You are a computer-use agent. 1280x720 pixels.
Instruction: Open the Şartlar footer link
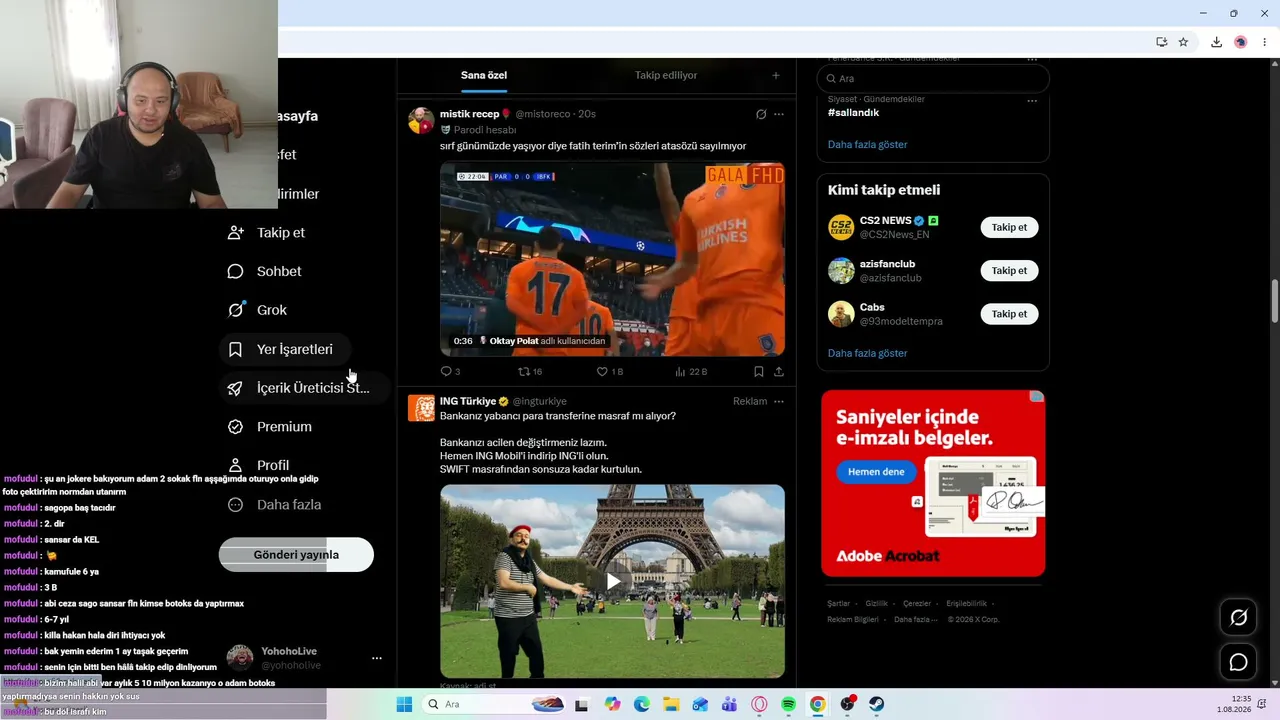pyautogui.click(x=838, y=604)
